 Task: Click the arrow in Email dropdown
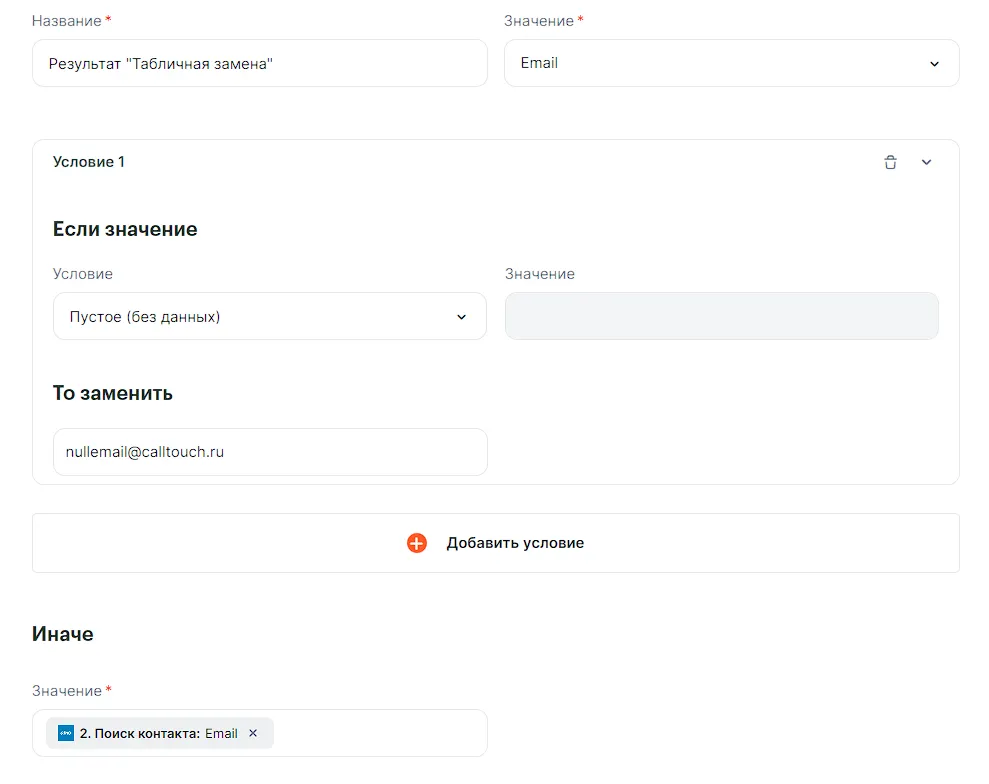tap(934, 64)
